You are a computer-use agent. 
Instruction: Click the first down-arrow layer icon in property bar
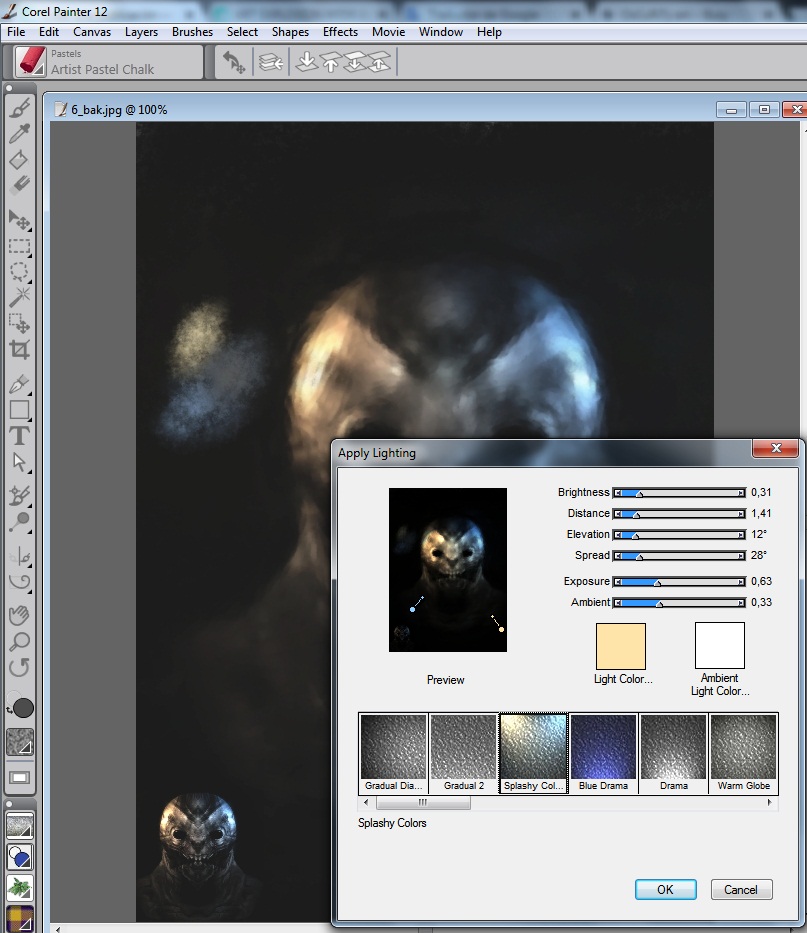[x=306, y=62]
